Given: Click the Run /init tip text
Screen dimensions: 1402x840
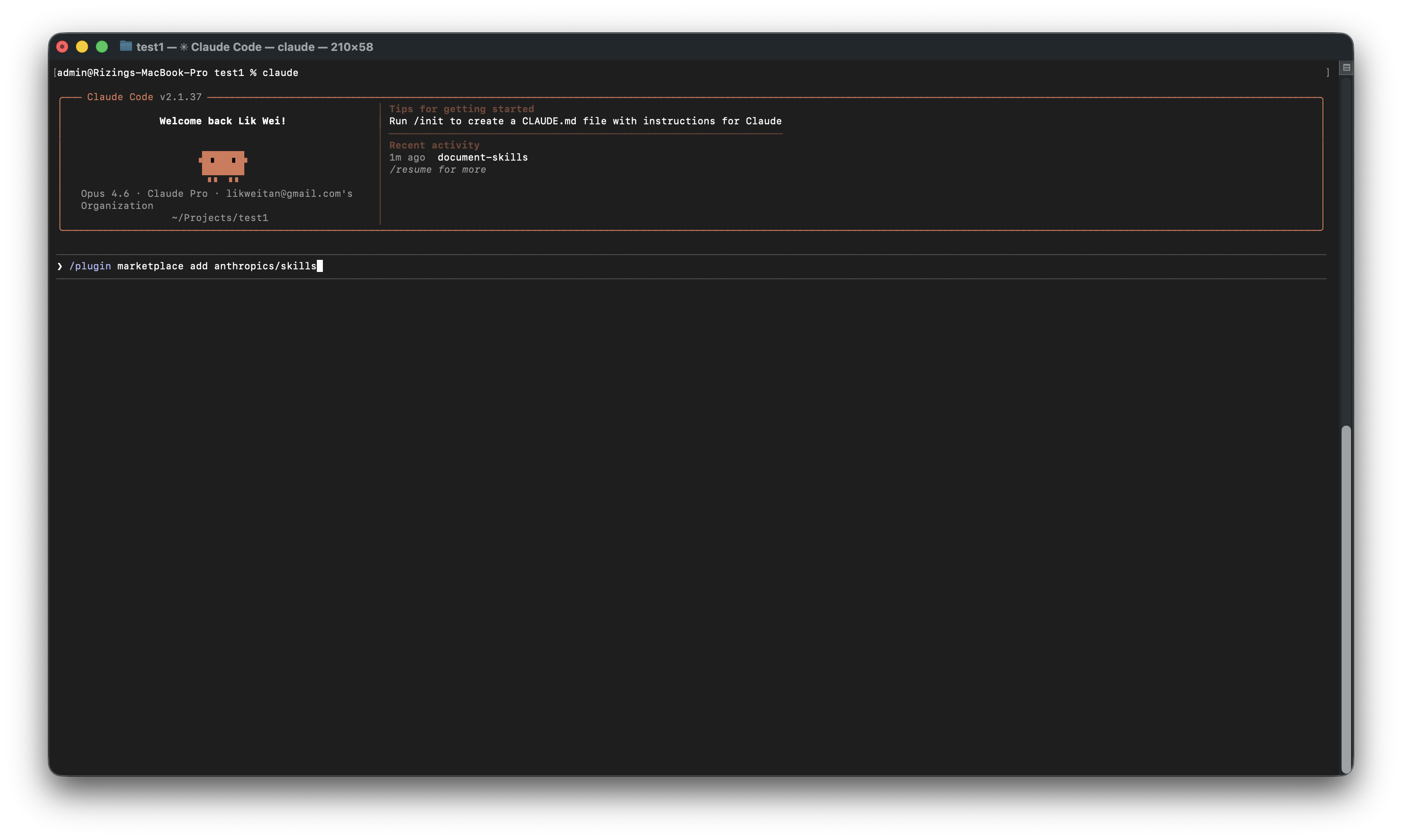Looking at the screenshot, I should coord(585,121).
